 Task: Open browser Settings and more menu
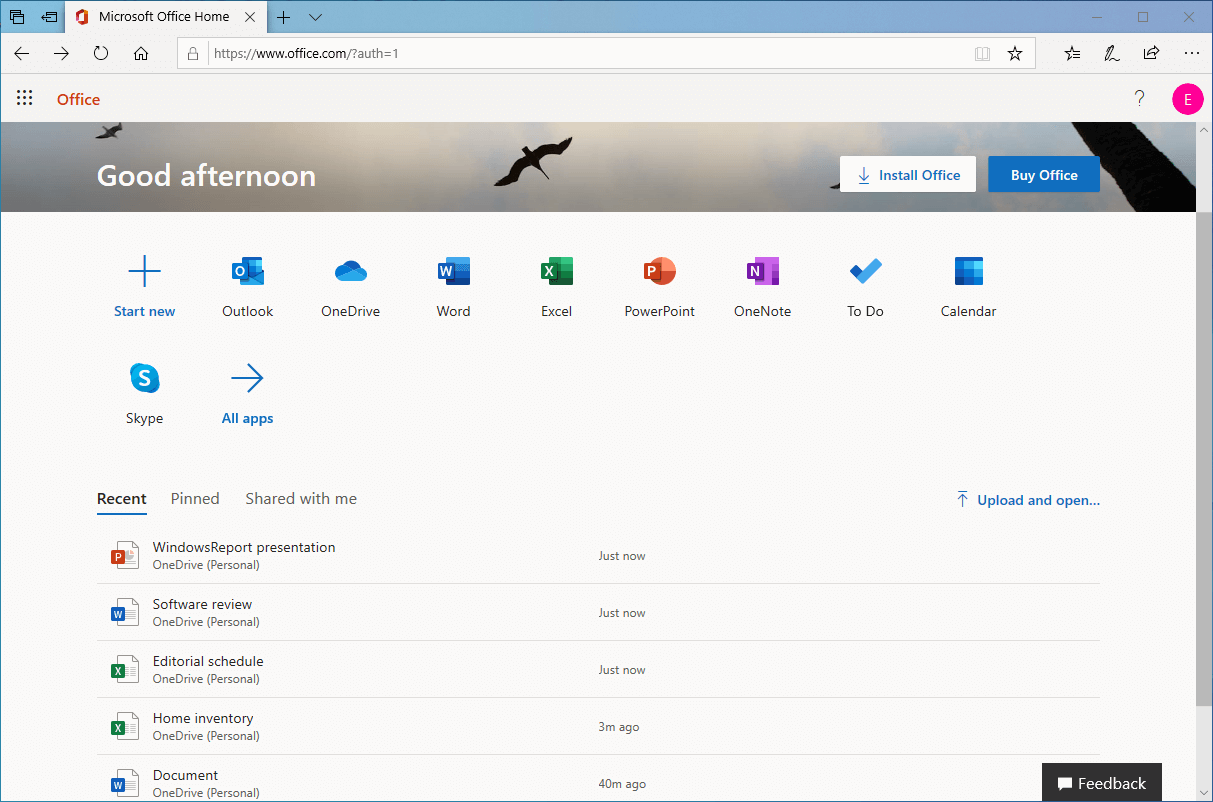1191,53
